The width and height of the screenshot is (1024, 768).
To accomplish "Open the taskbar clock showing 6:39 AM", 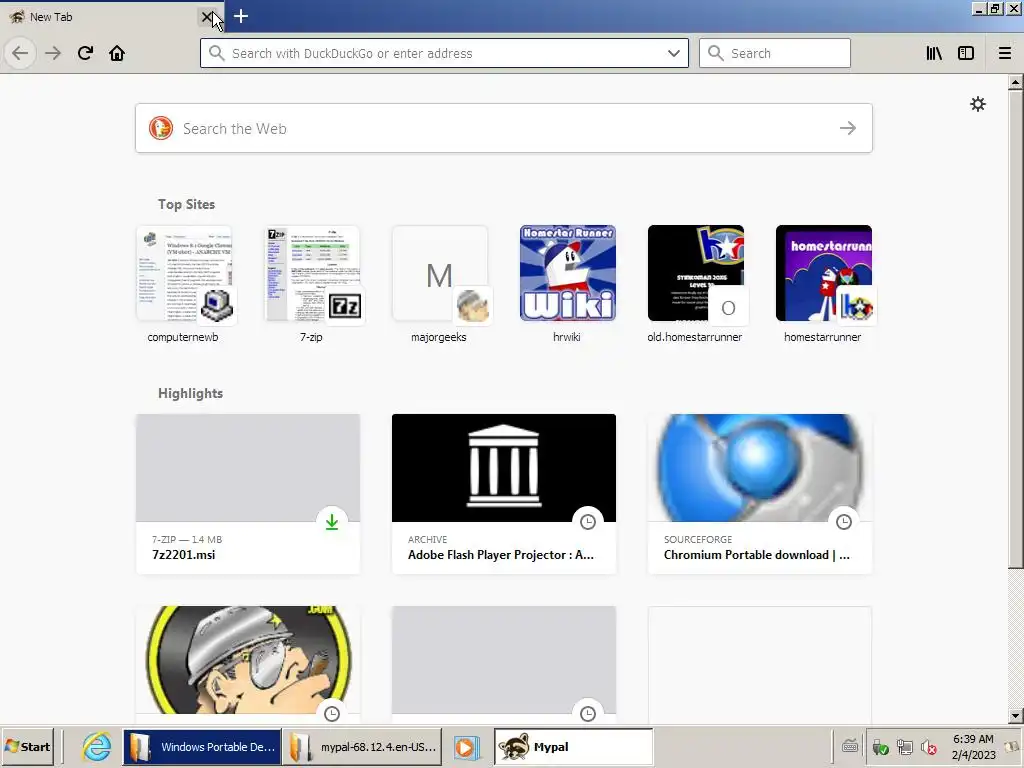I will coord(973,746).
